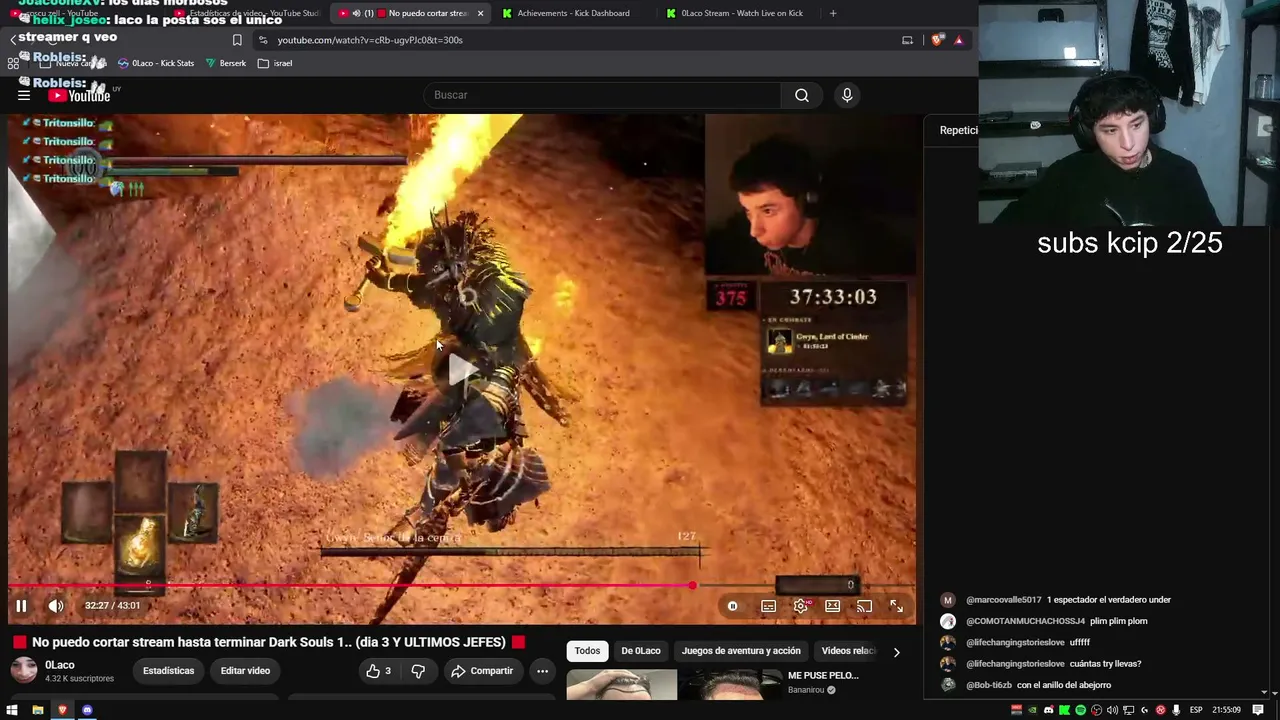Open @Bob-ti6zb chat author
The width and height of the screenshot is (1280, 720).
click(989, 685)
